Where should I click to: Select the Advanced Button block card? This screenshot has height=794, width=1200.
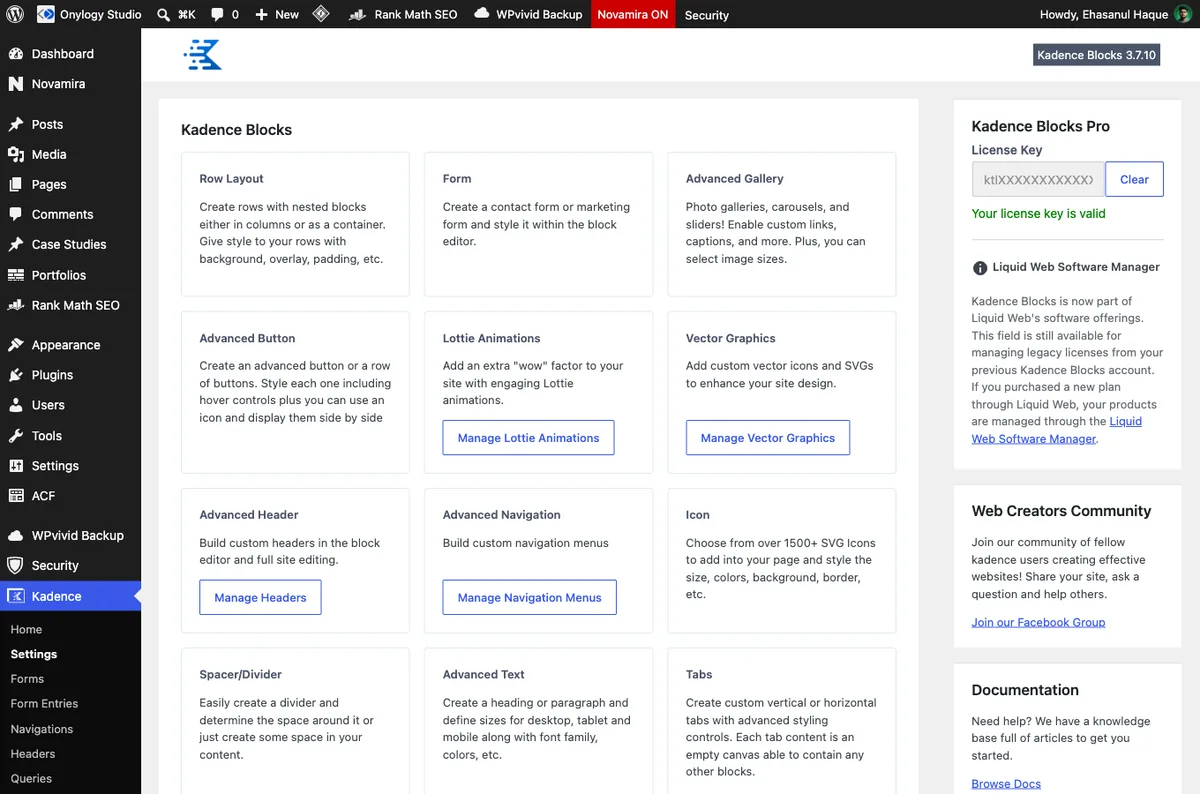(295, 392)
